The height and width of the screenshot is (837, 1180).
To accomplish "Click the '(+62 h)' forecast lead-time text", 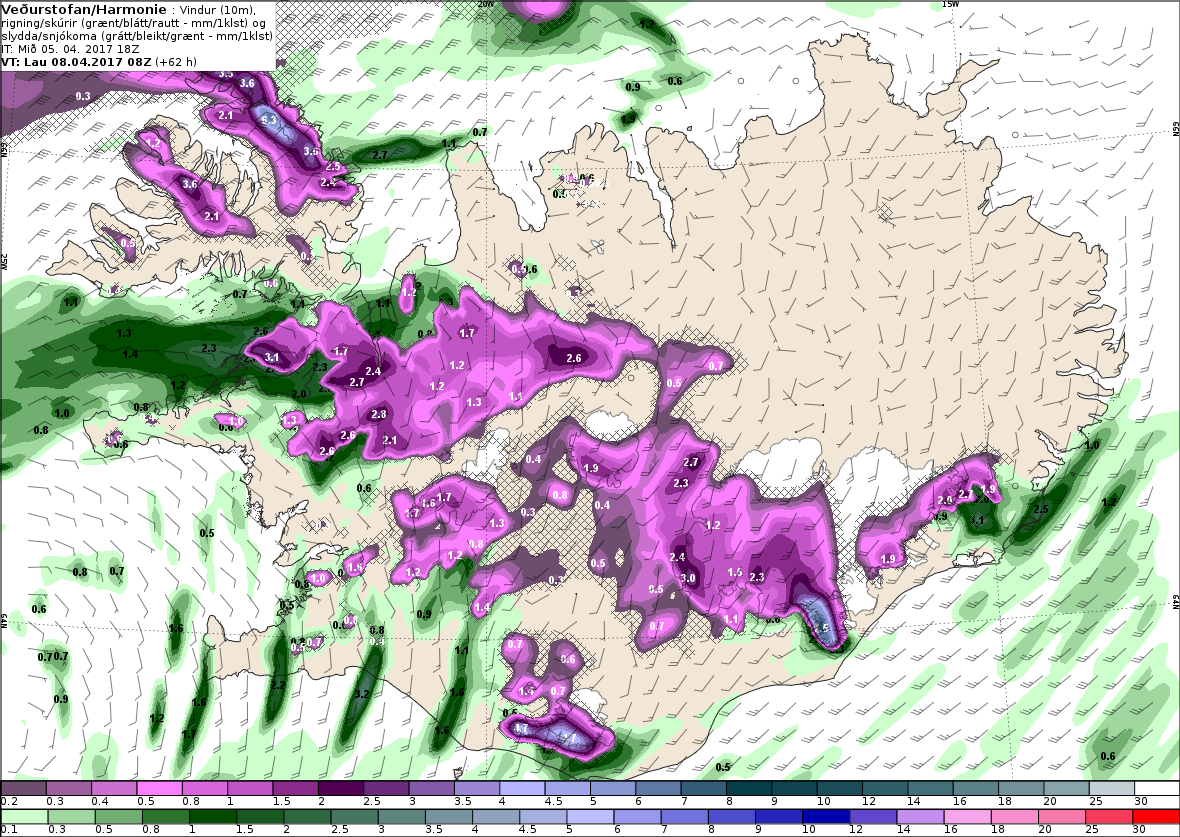I will click(x=176, y=62).
